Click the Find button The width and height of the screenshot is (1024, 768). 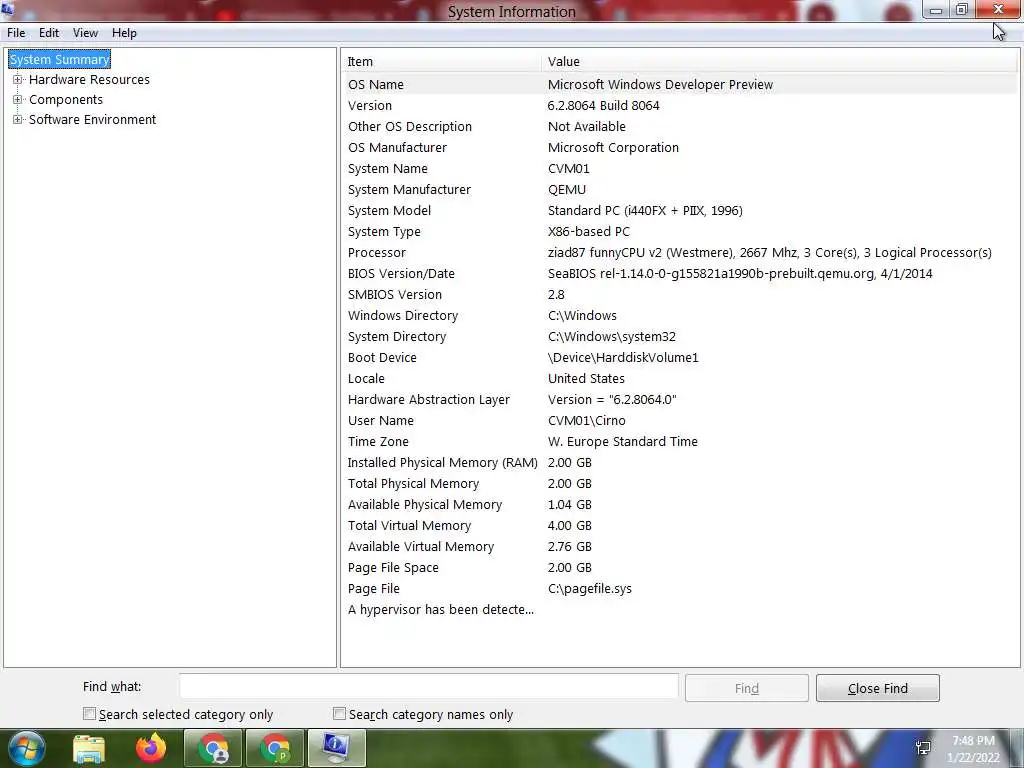[x=746, y=688]
